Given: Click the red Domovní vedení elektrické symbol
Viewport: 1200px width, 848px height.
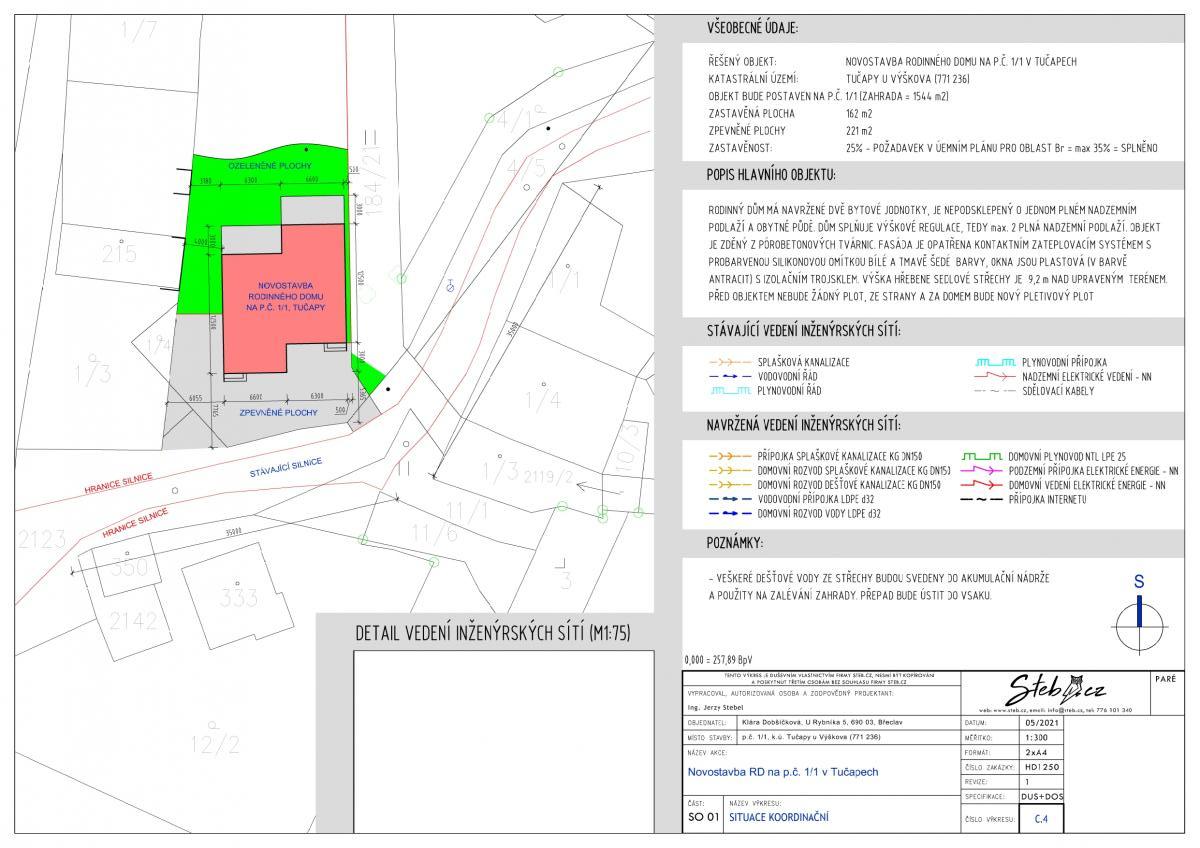Looking at the screenshot, I should (982, 484).
